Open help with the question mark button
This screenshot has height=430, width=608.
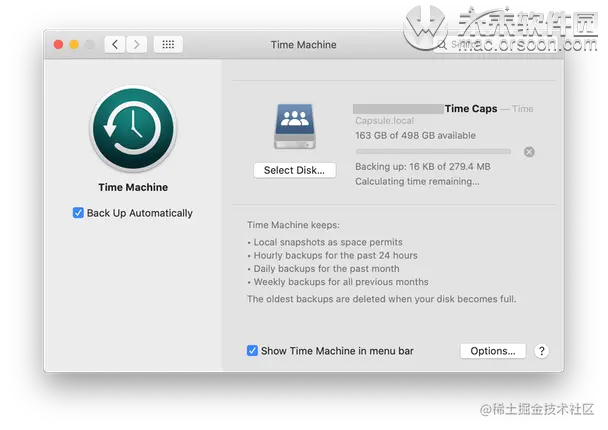click(541, 351)
